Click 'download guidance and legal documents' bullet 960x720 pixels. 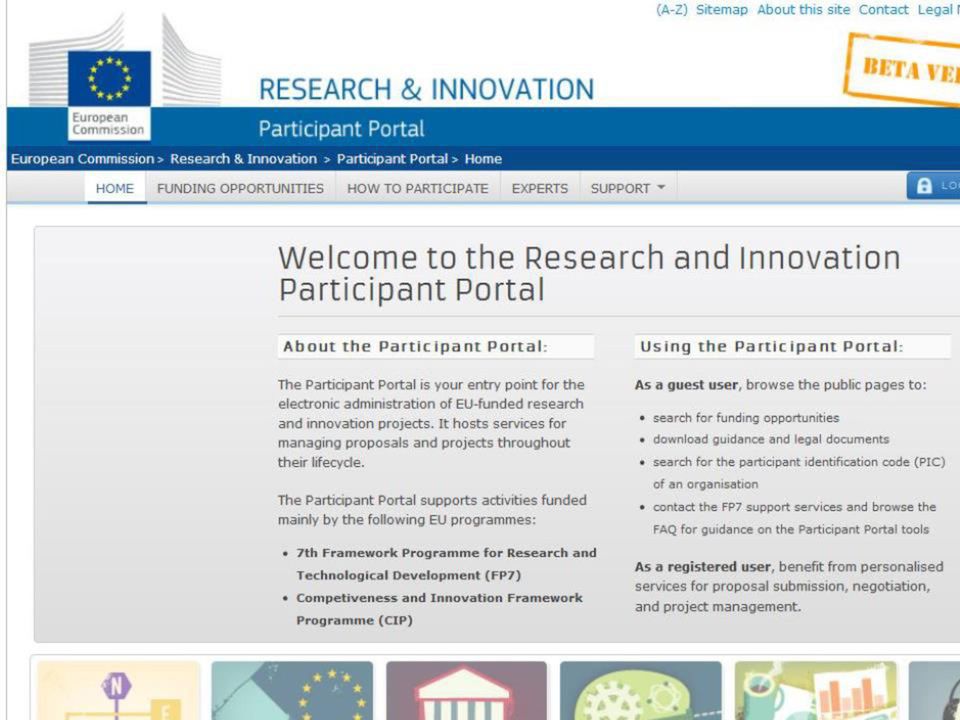coord(771,439)
